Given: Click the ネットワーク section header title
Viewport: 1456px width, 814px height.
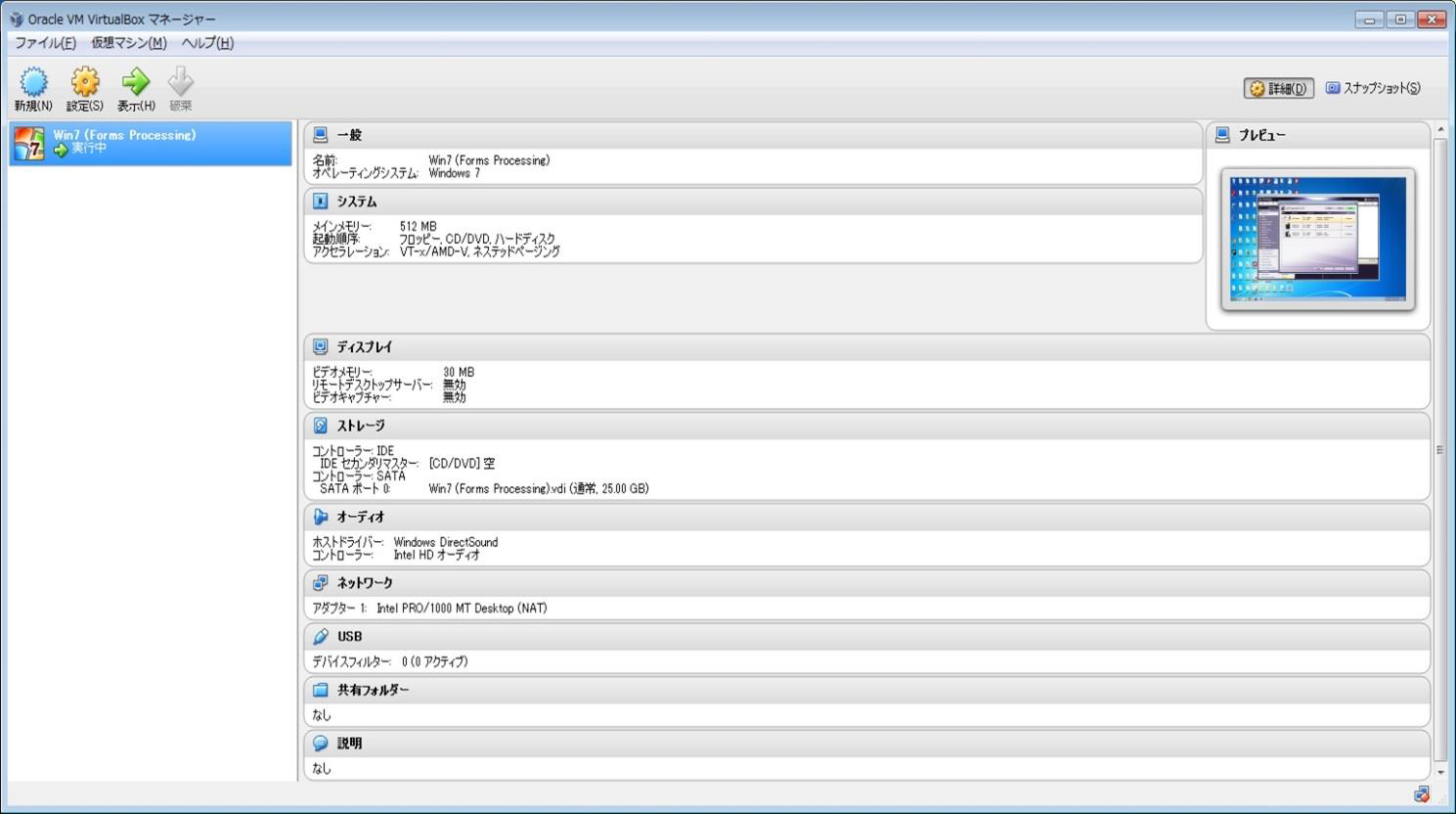Looking at the screenshot, I should click(x=365, y=582).
